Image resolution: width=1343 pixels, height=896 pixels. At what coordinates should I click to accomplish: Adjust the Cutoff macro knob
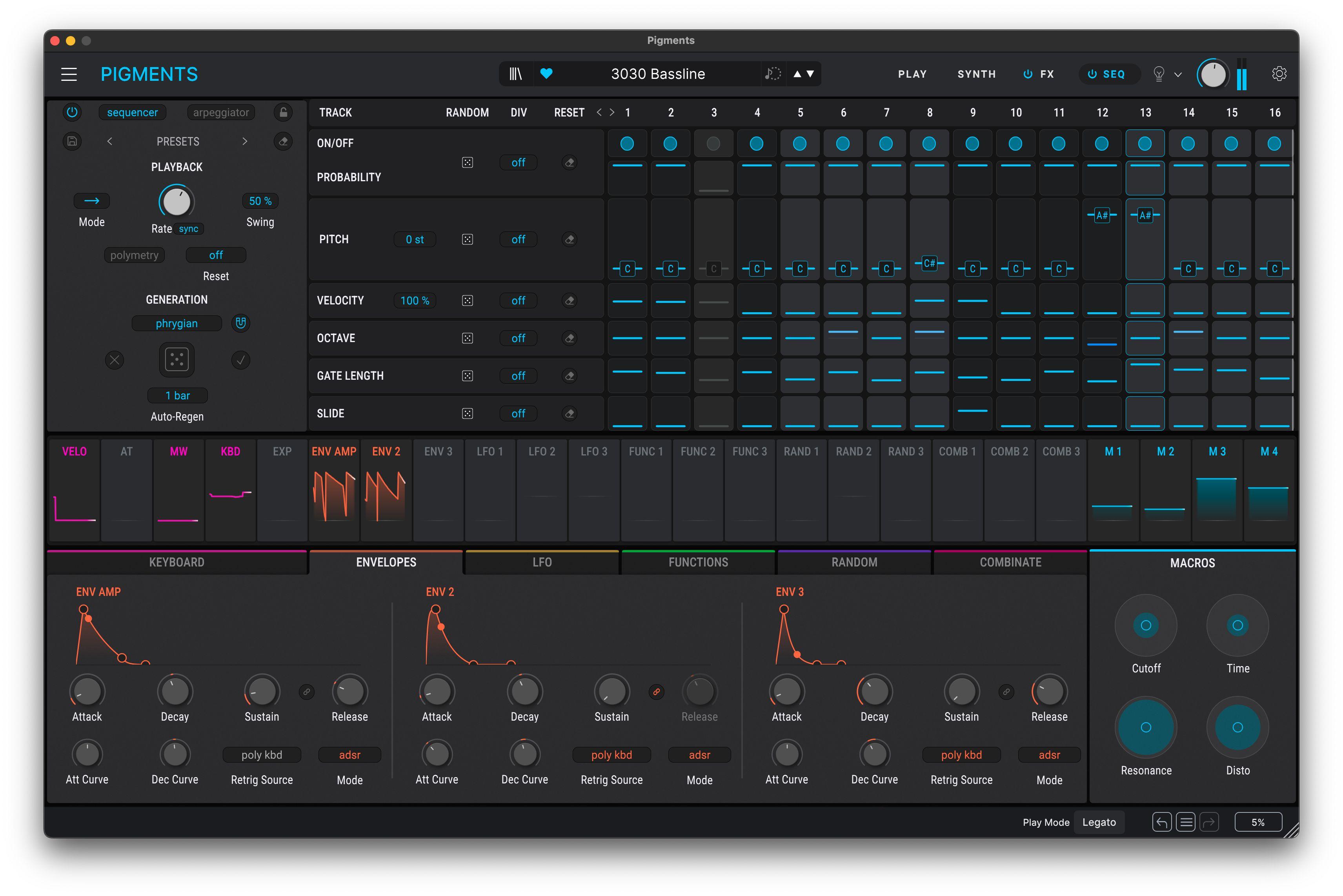click(x=1146, y=625)
